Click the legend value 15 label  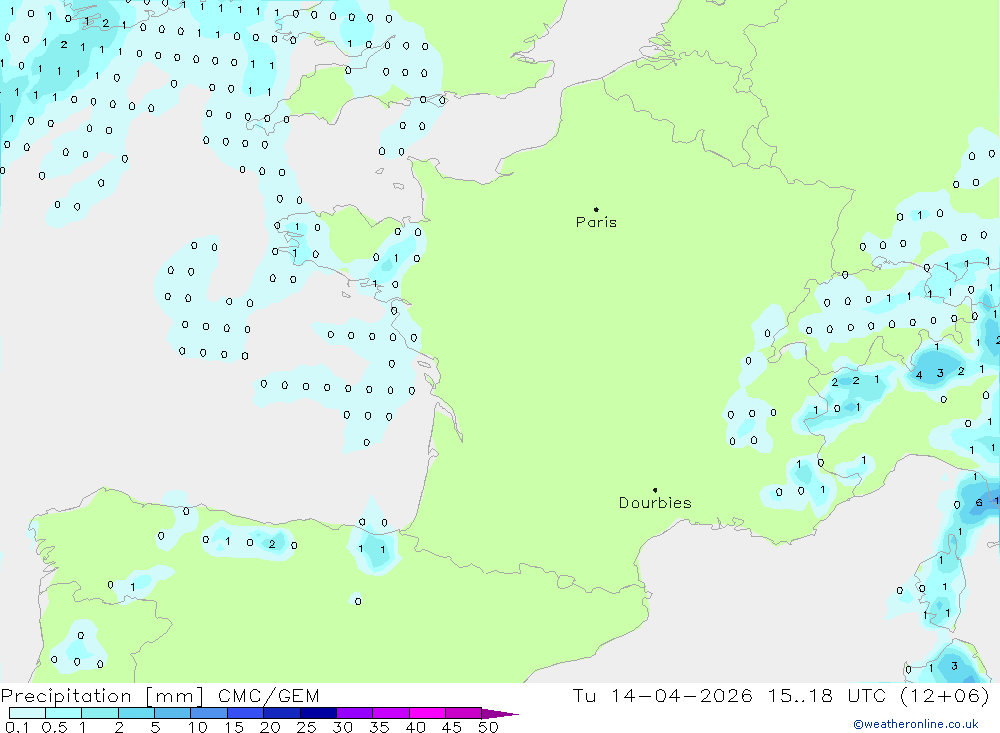[233, 727]
